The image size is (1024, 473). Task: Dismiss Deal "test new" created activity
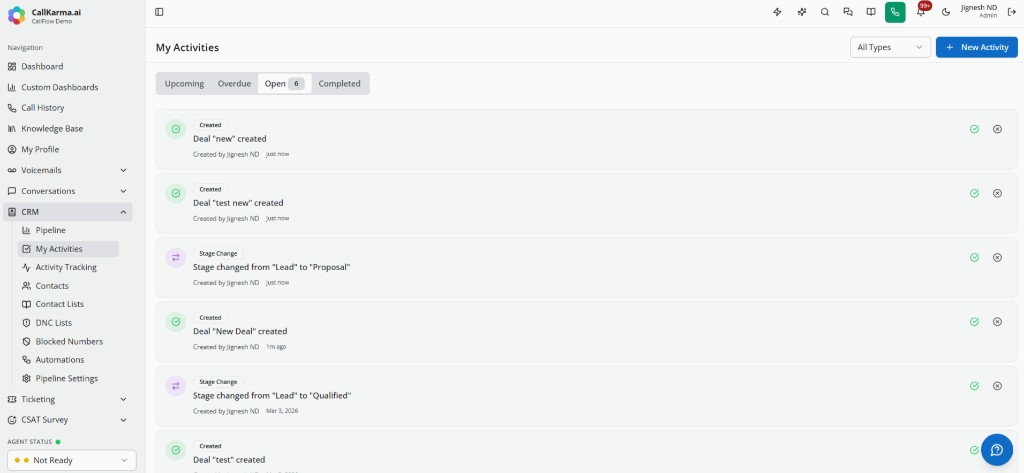pyautogui.click(x=997, y=193)
